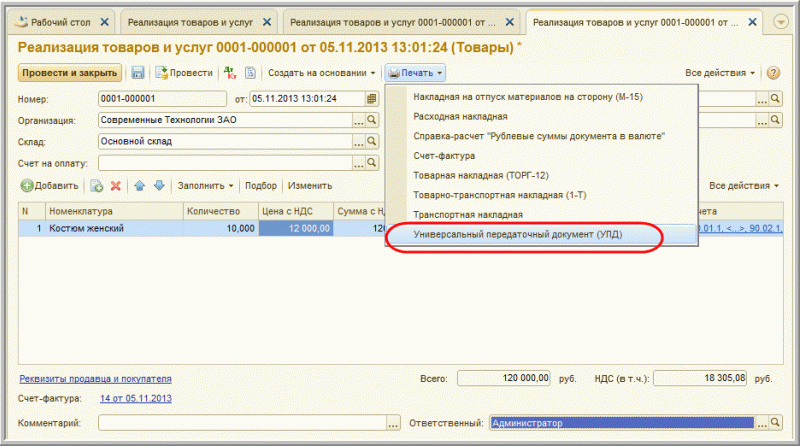
Task: Click the second right-side magnifier icon
Action: (x=776, y=120)
